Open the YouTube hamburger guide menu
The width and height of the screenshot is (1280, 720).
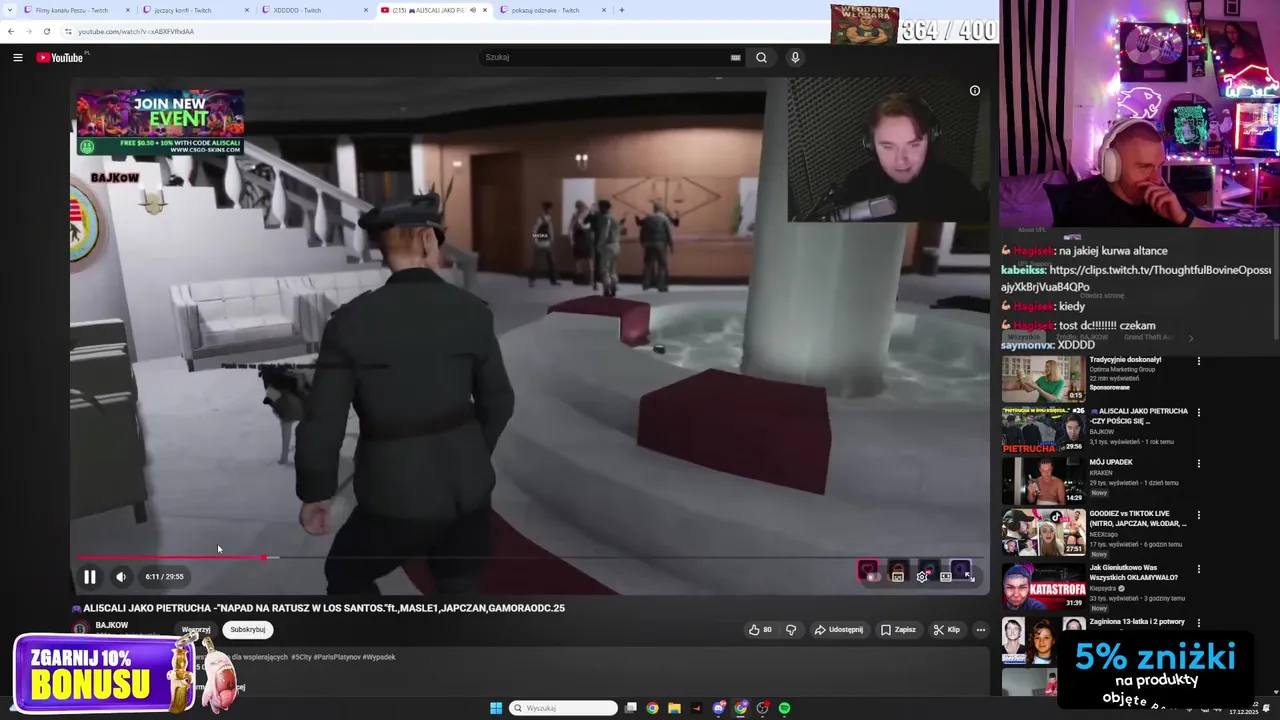coord(17,57)
